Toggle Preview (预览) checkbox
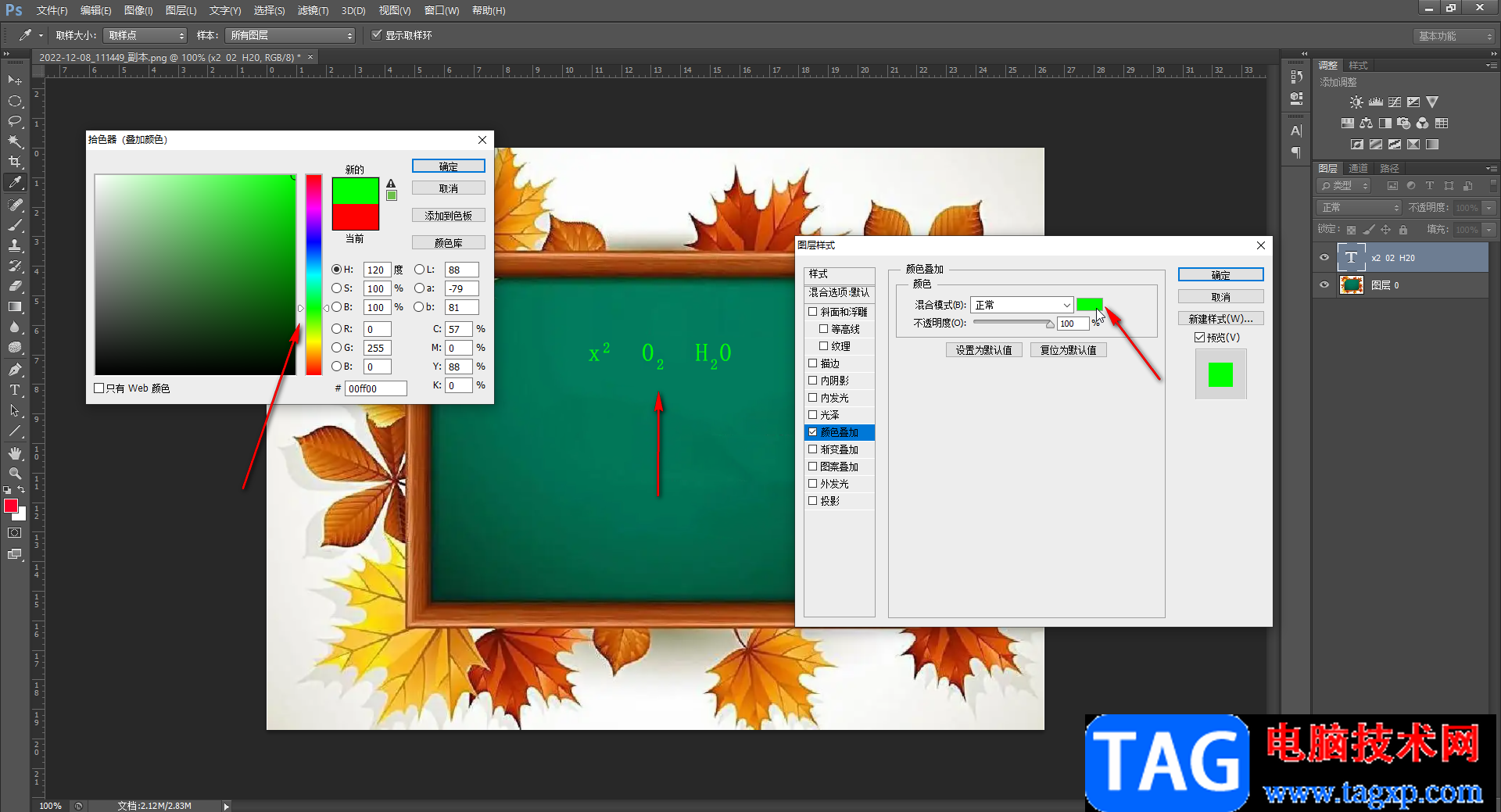 1199,337
